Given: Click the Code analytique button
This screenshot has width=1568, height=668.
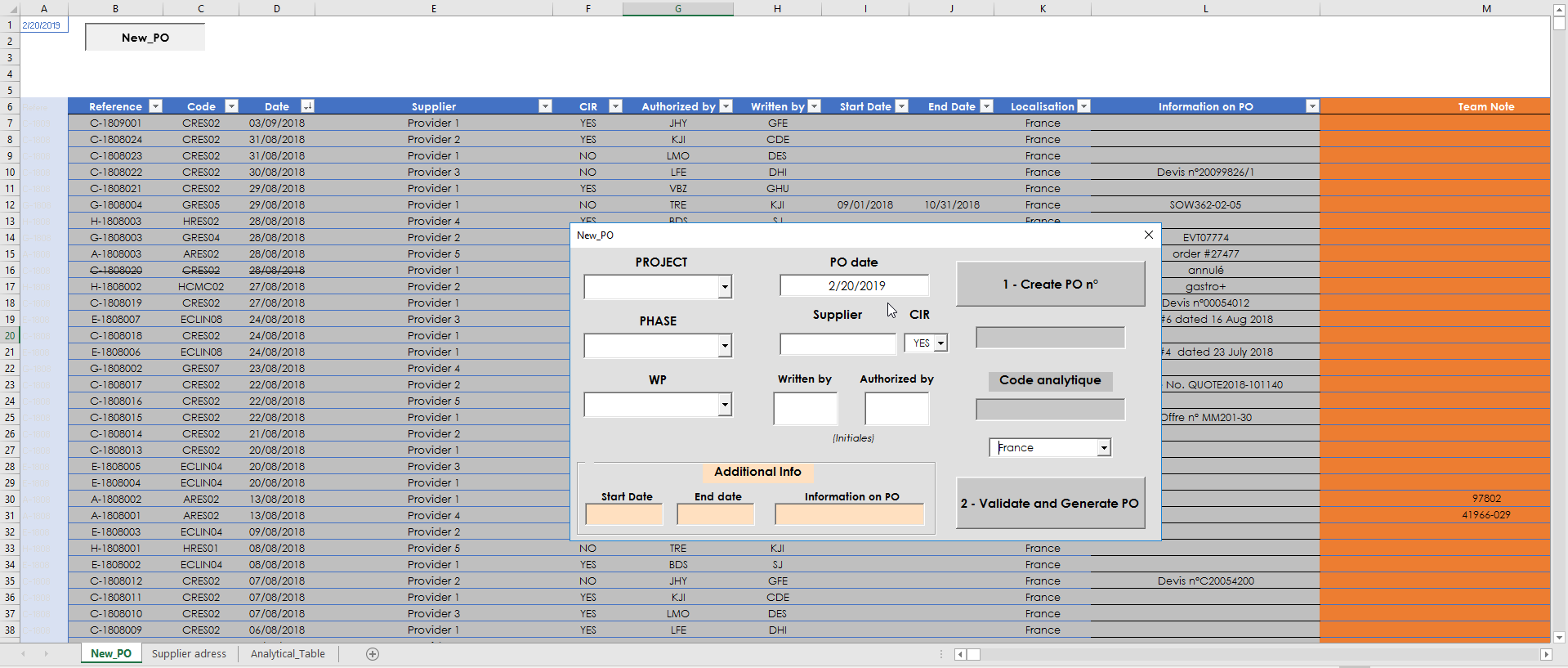Looking at the screenshot, I should [1050, 380].
